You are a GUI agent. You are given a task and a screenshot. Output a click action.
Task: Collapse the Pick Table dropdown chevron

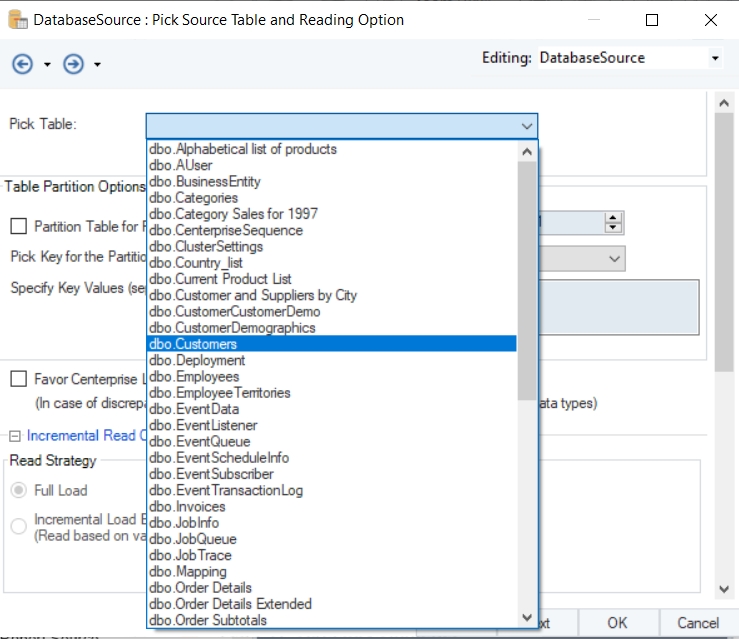tap(526, 125)
